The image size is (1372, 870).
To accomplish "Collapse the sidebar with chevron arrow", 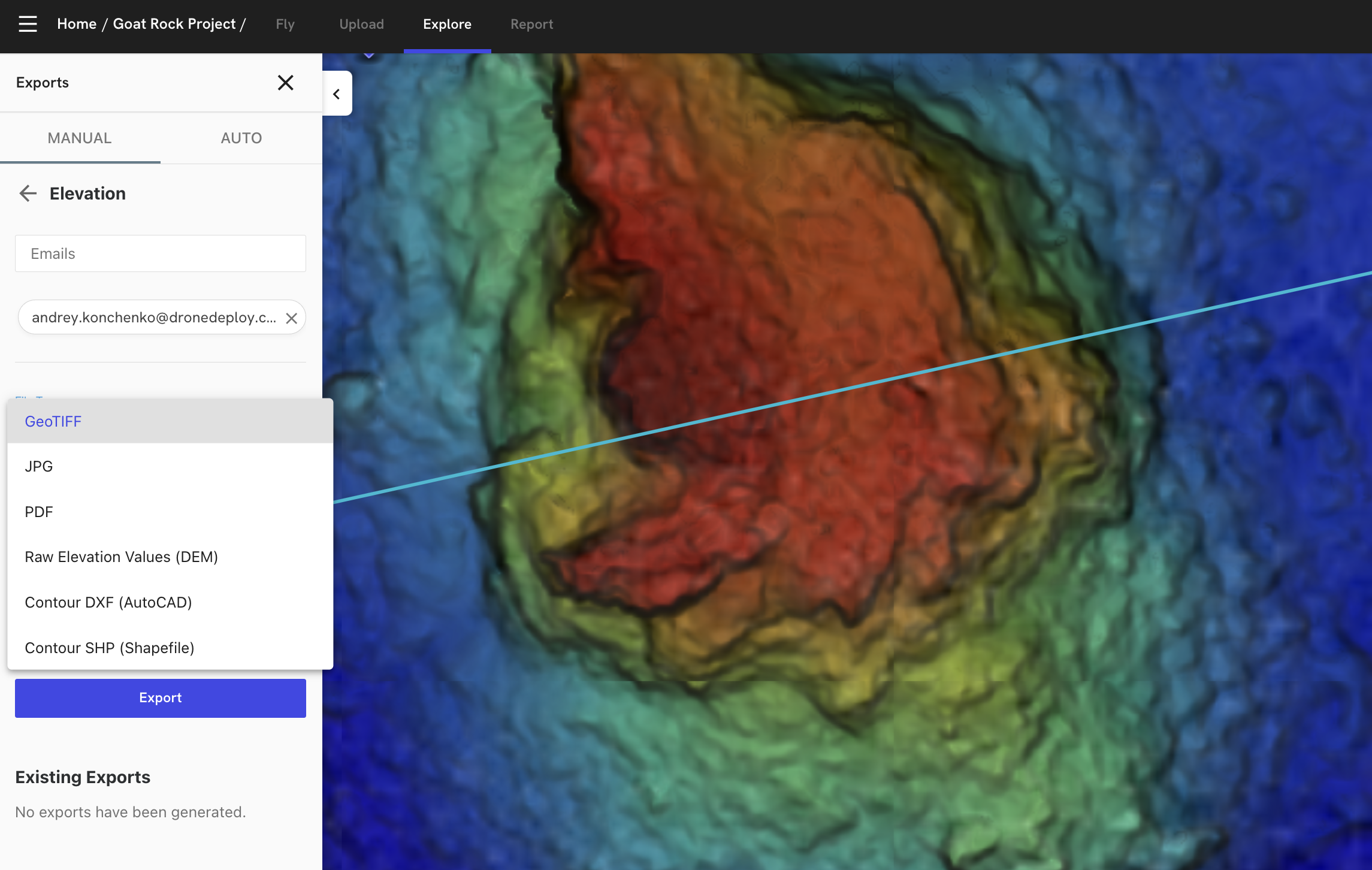I will pyautogui.click(x=337, y=94).
